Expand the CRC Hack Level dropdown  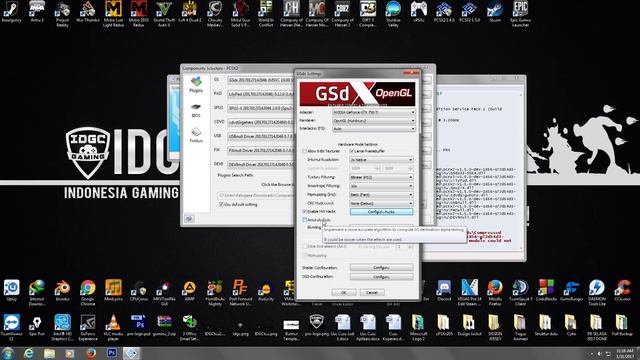(x=381, y=203)
